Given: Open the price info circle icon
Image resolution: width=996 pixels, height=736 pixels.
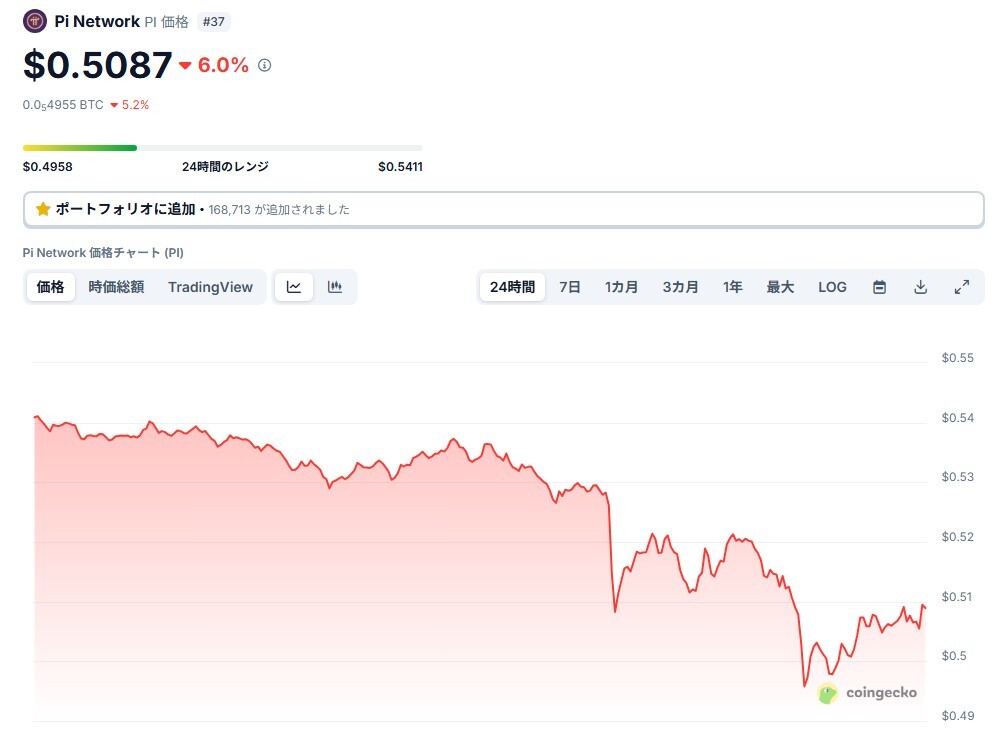Looking at the screenshot, I should click(x=264, y=65).
